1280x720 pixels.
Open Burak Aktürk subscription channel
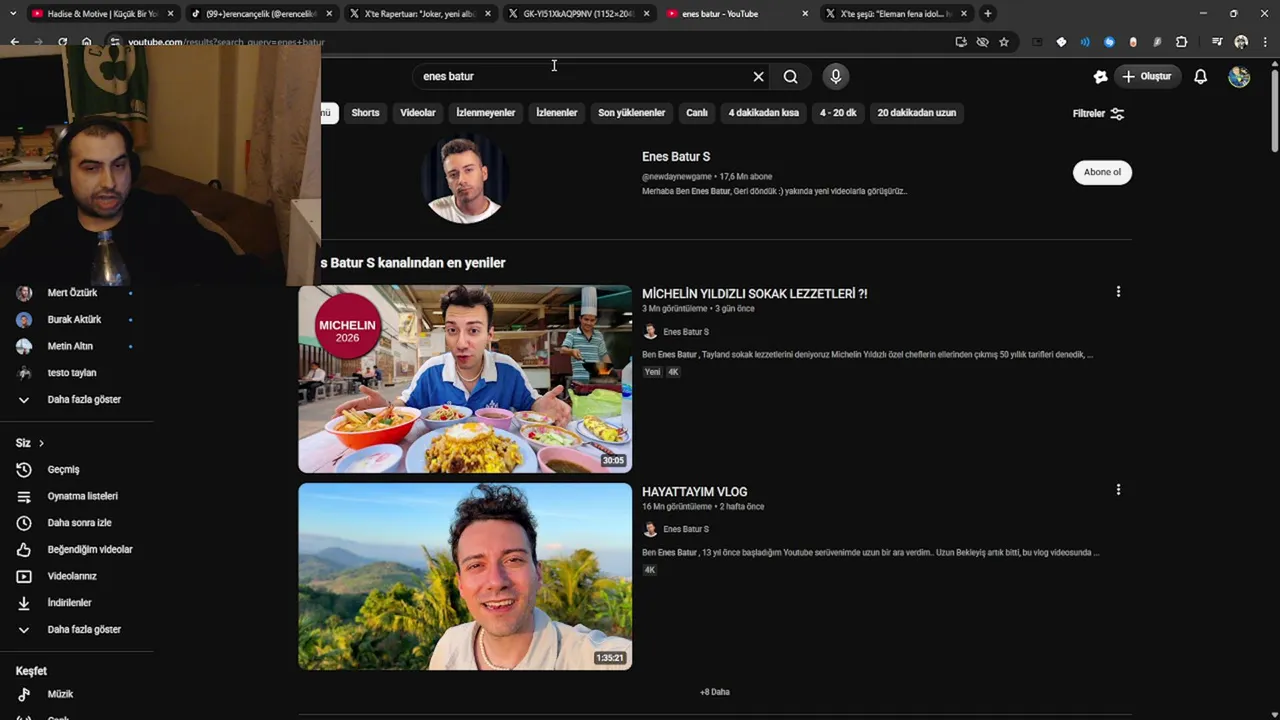tap(74, 319)
